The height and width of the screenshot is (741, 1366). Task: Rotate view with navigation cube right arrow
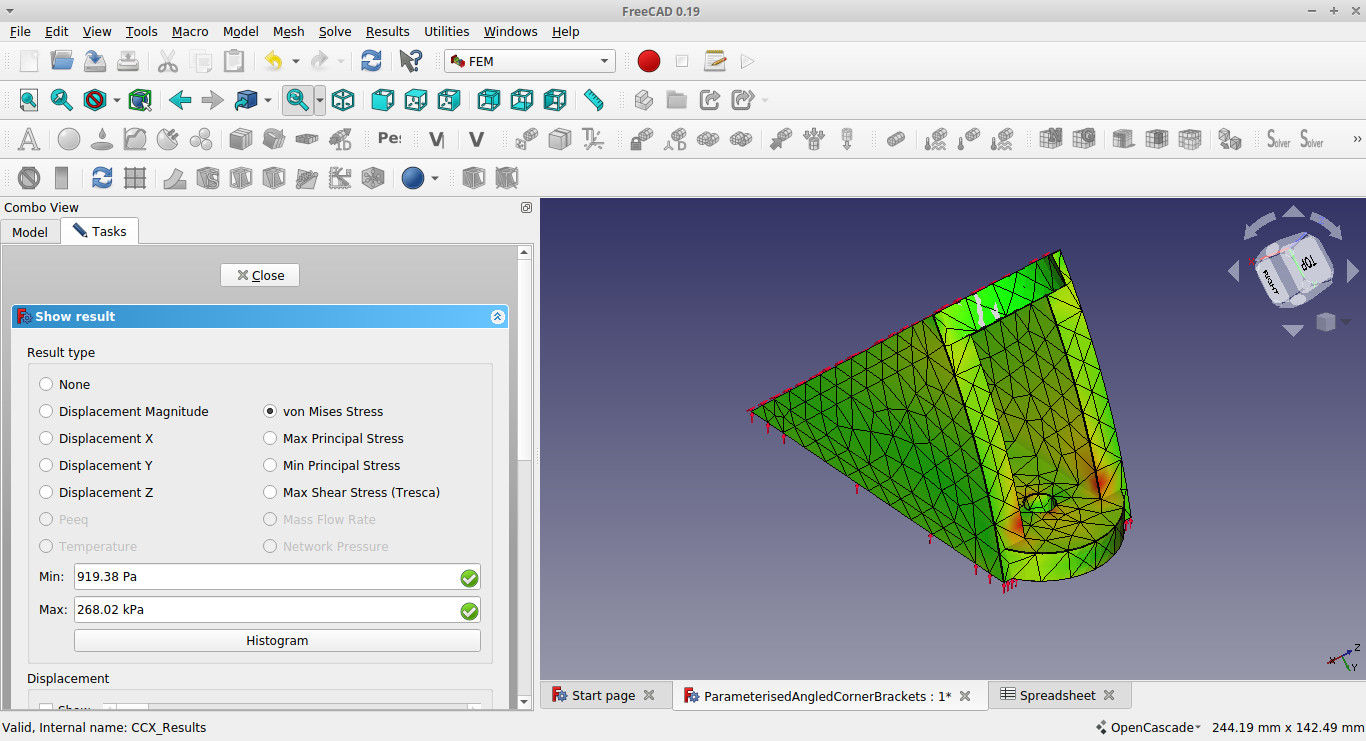coord(1353,271)
